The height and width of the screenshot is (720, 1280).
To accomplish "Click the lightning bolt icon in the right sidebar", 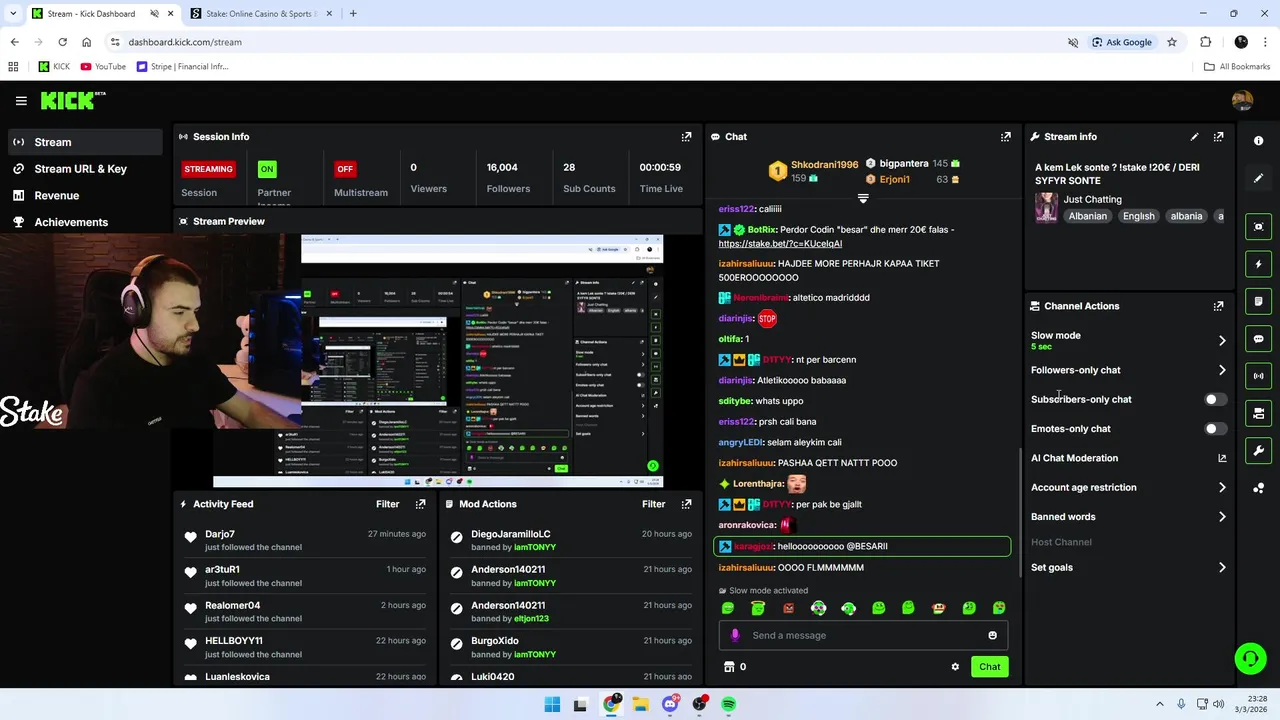I will click(x=1259, y=264).
